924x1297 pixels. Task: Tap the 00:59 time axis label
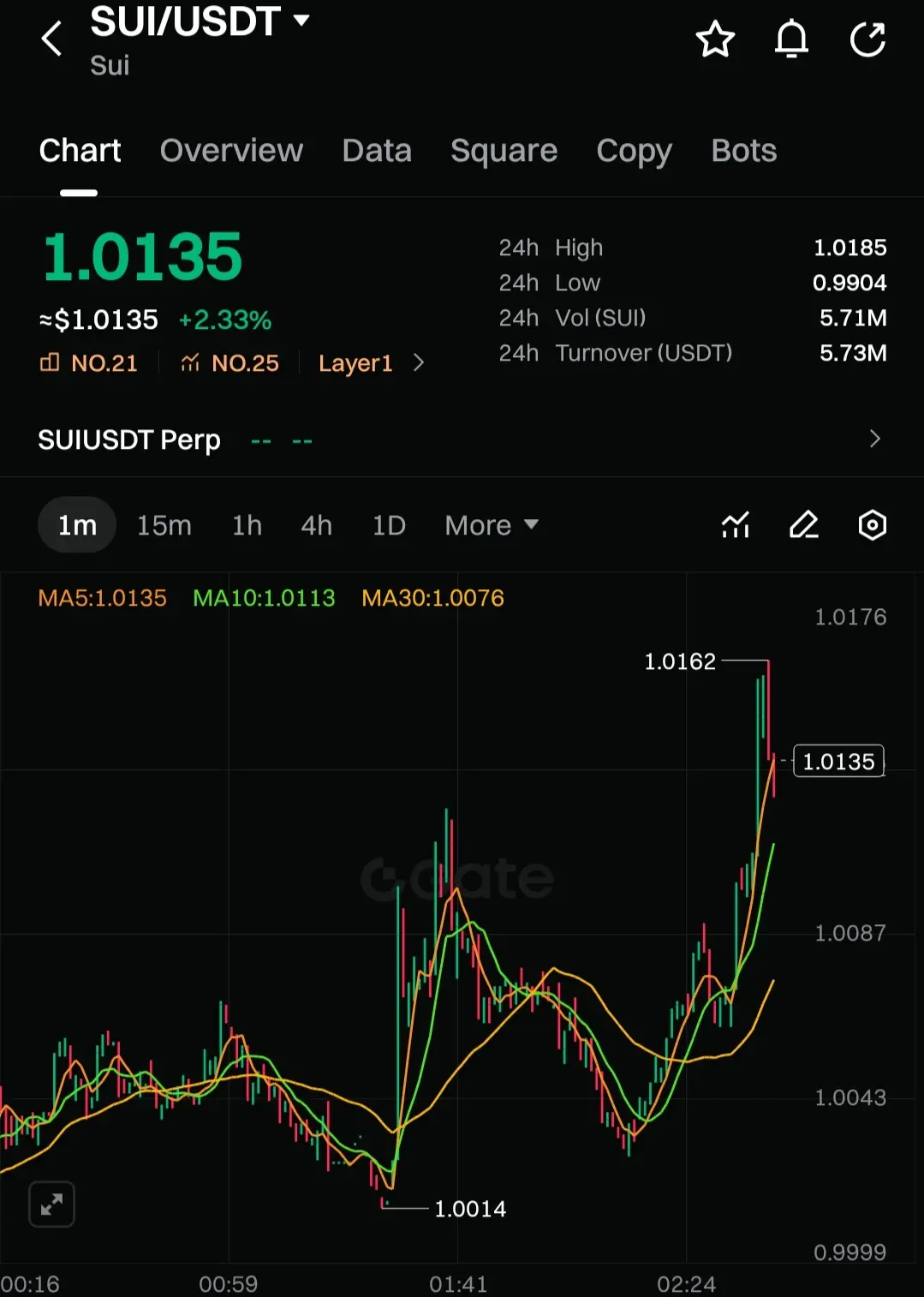[x=228, y=1284]
